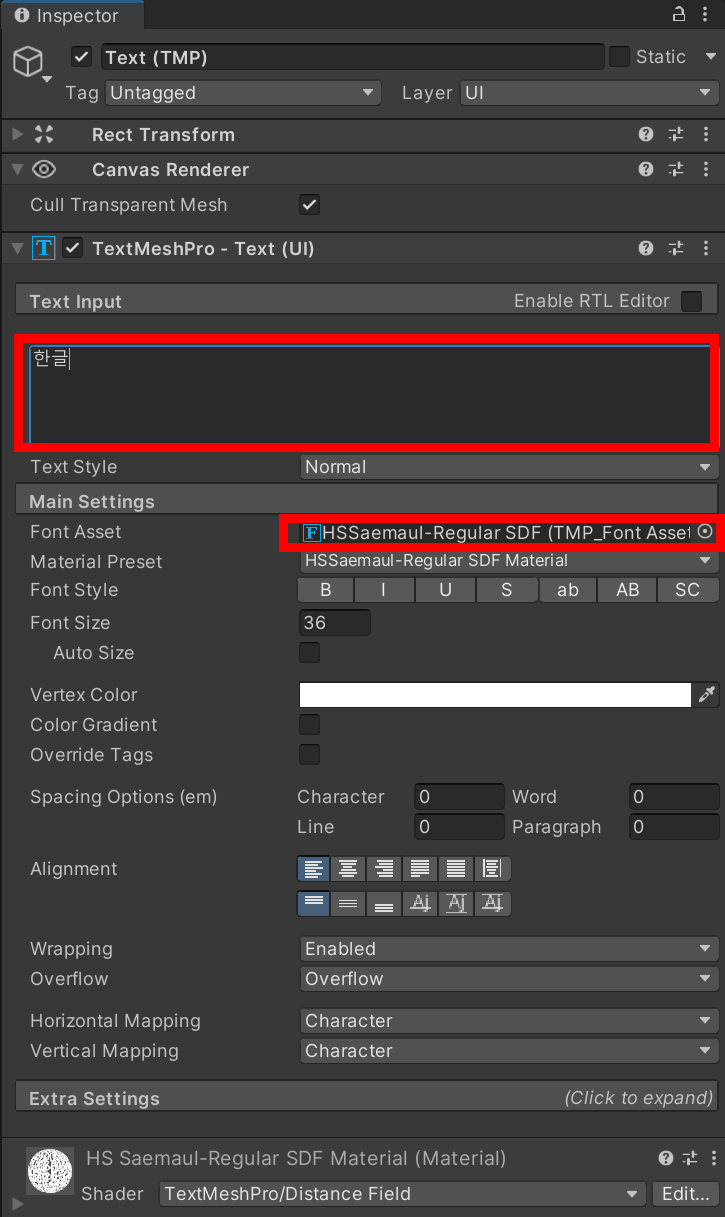Open the Layer dropdown showing UI
The height and width of the screenshot is (1217, 725).
click(589, 93)
